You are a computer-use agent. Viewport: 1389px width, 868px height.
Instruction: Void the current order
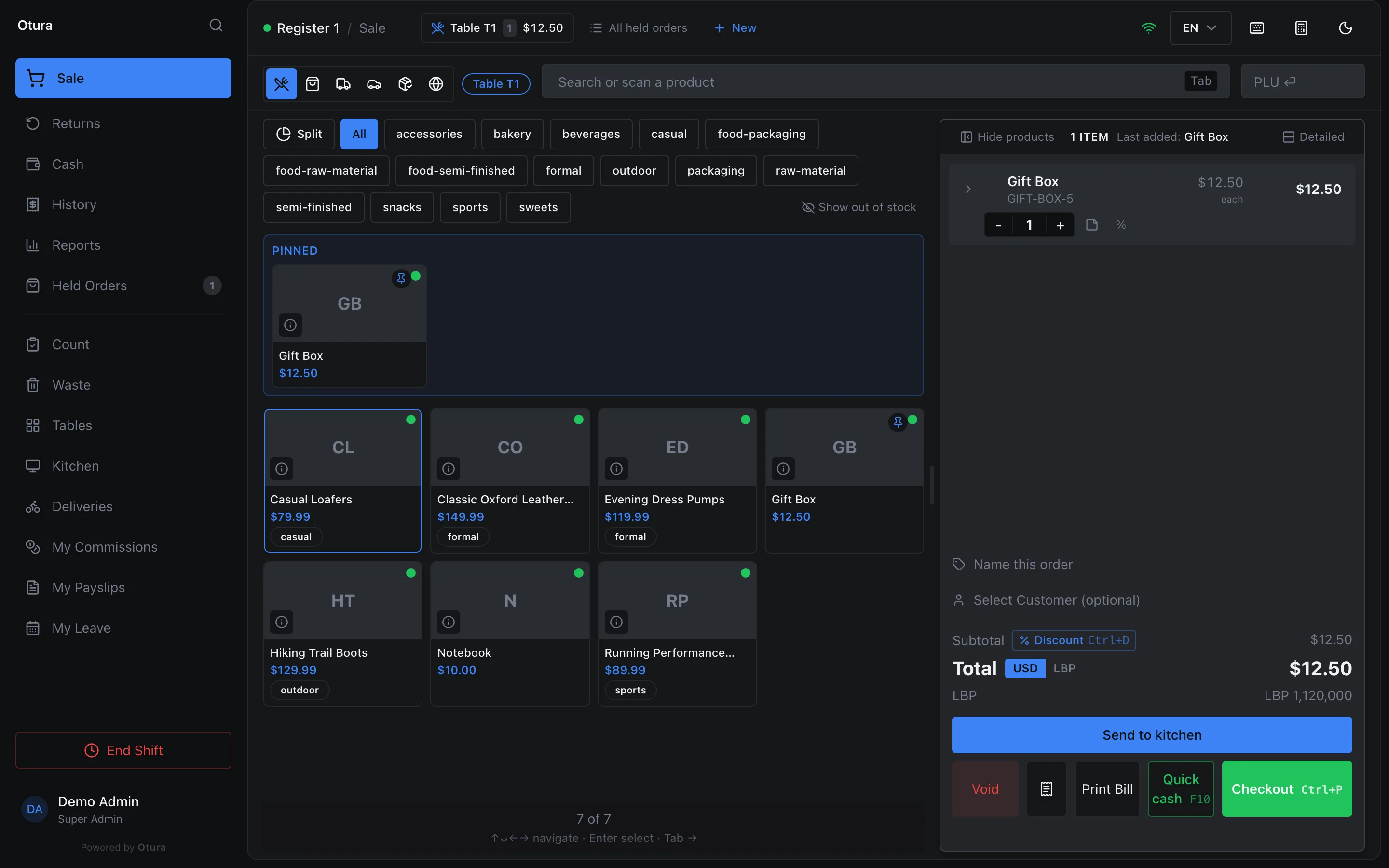985,789
